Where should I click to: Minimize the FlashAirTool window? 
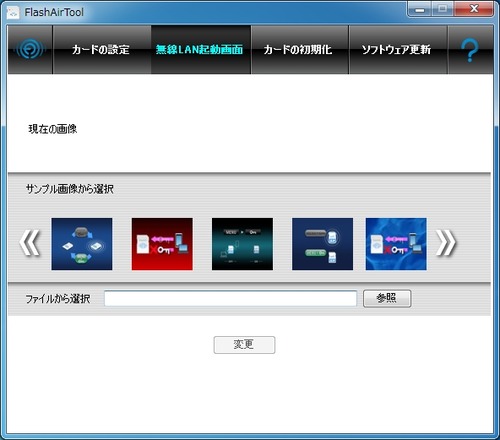click(x=420, y=9)
